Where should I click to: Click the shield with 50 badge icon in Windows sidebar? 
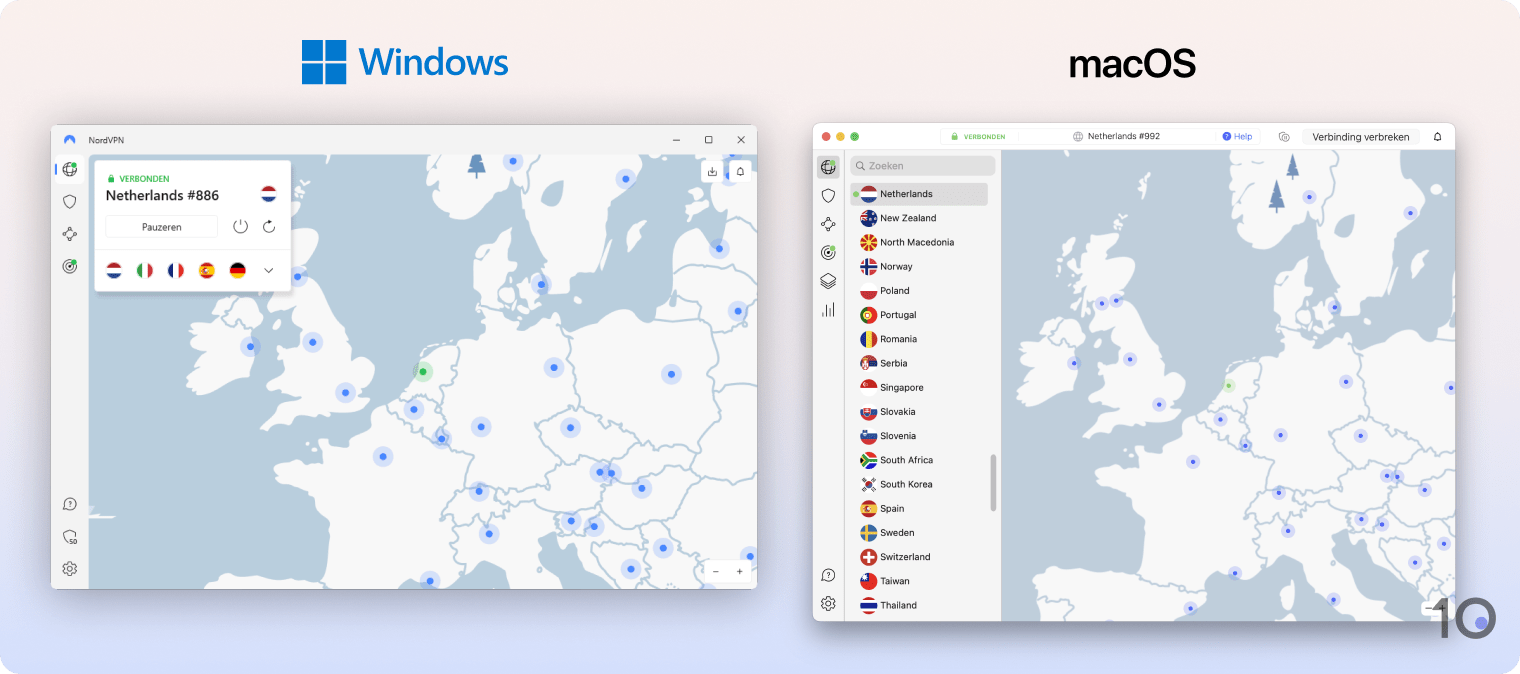[x=69, y=537]
